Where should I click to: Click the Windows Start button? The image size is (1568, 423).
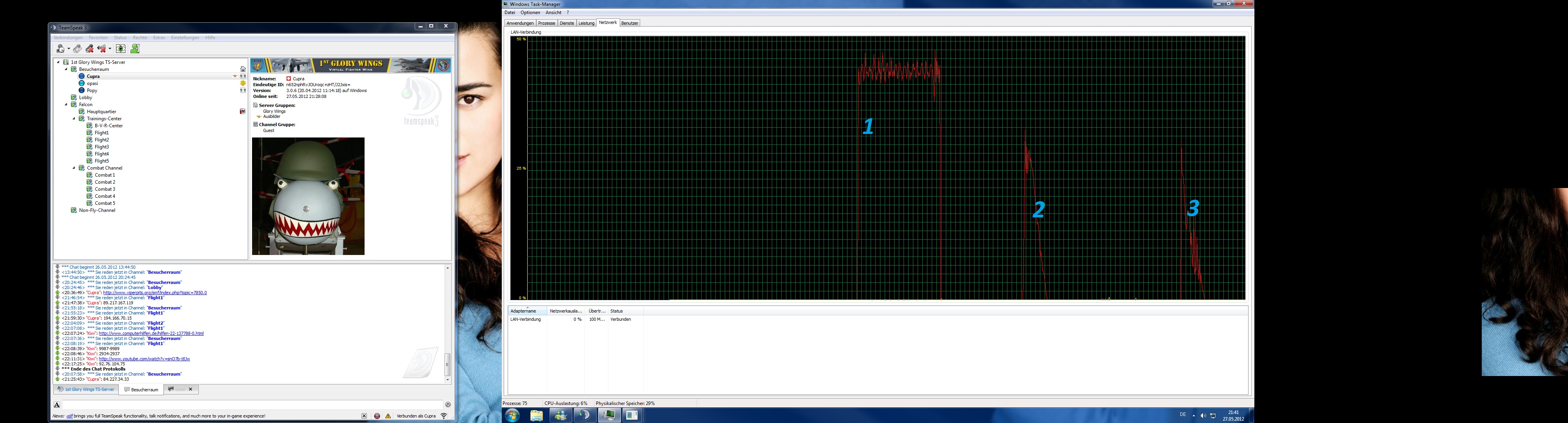(512, 416)
